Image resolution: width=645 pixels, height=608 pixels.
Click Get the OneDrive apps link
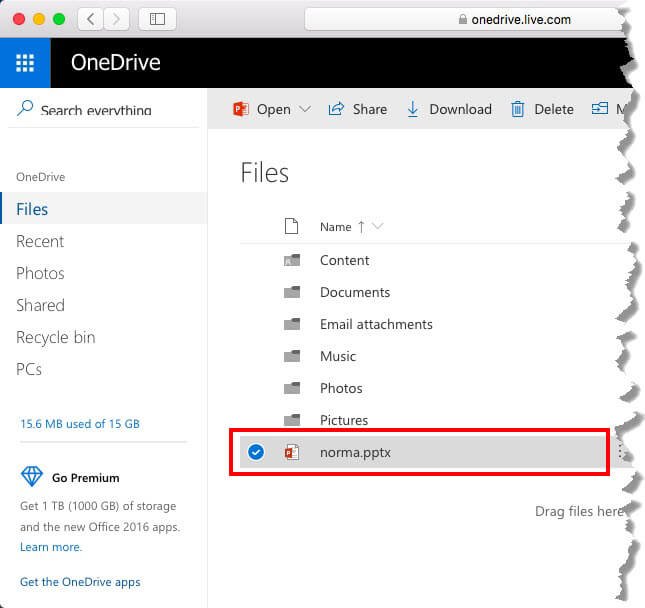point(80,582)
